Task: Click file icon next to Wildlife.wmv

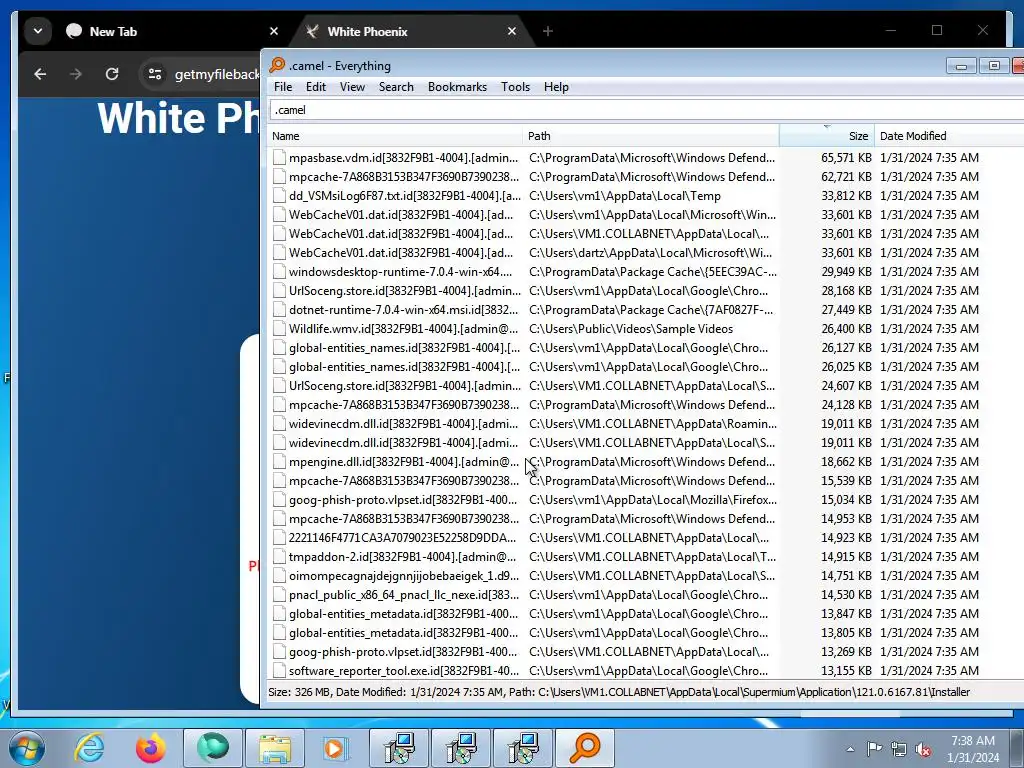Action: click(280, 328)
